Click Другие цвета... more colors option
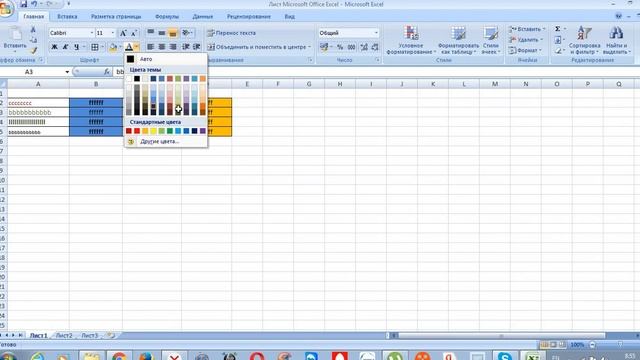 point(159,142)
